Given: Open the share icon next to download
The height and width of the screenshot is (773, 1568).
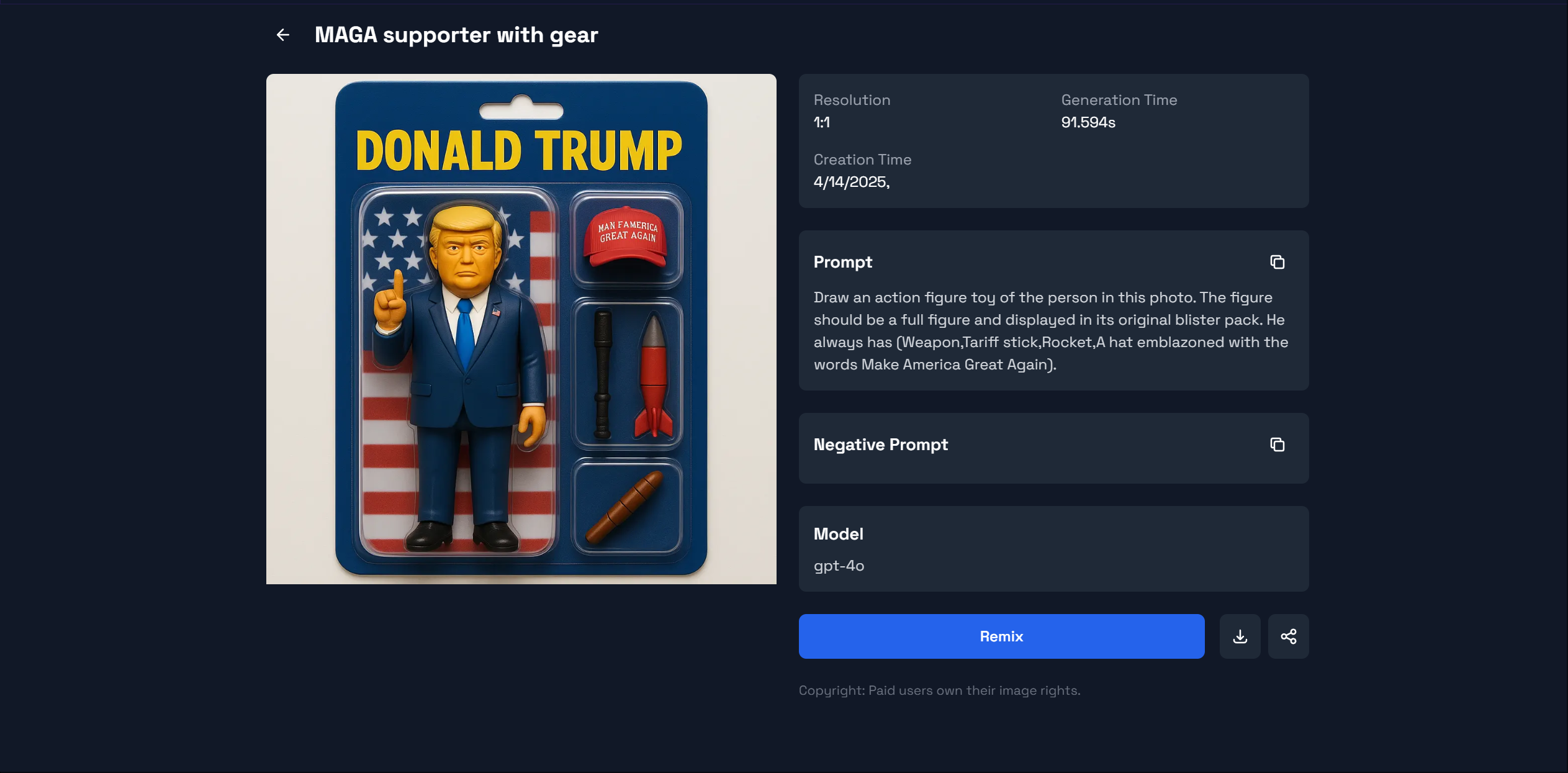Looking at the screenshot, I should click(1288, 636).
